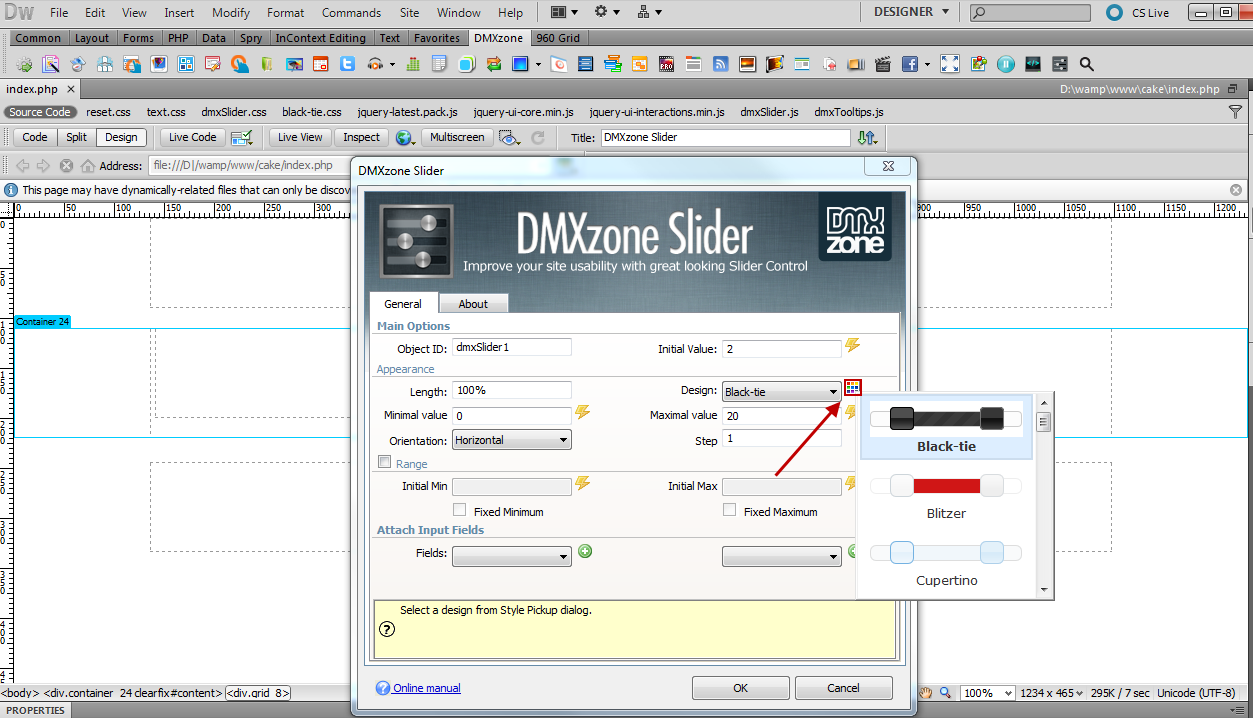Click the Live View button
Viewport: 1253px width, 718px height.
(x=300, y=138)
